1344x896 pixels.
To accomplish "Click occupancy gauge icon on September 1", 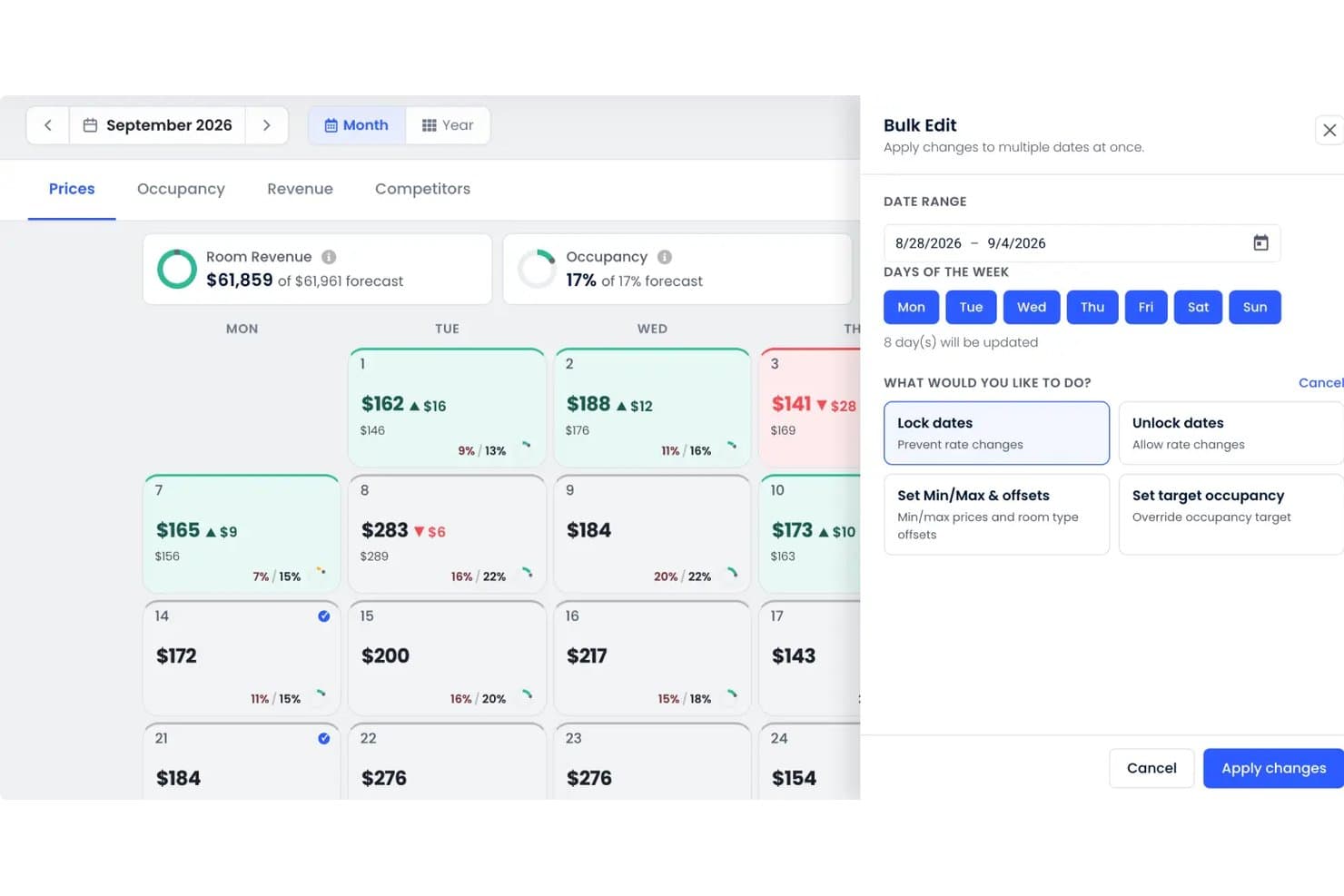I will (x=526, y=448).
